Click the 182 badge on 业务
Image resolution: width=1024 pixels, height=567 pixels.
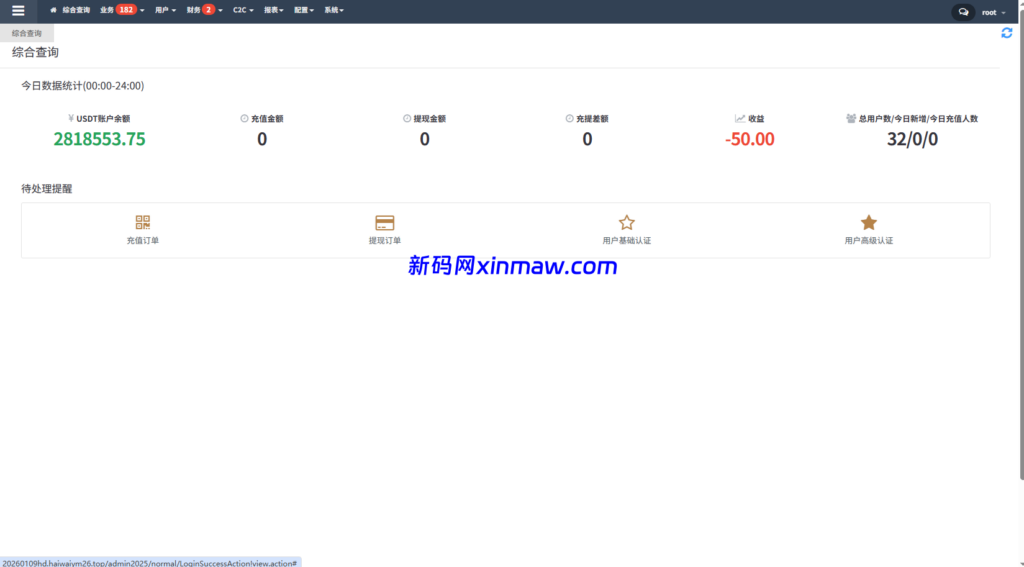tap(126, 10)
